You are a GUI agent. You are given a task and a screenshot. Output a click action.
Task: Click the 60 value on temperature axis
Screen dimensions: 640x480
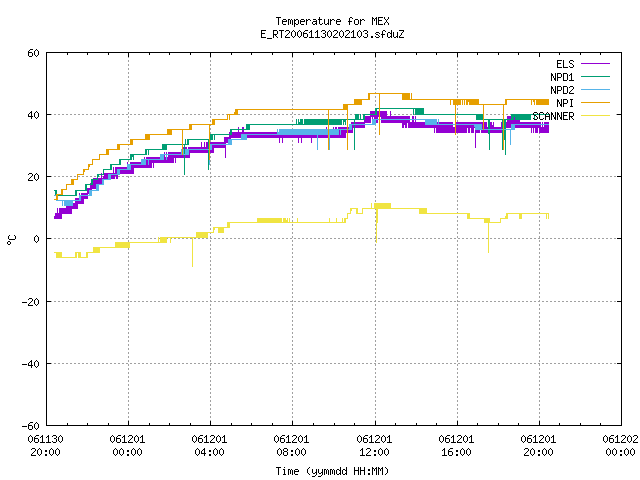(x=33, y=53)
